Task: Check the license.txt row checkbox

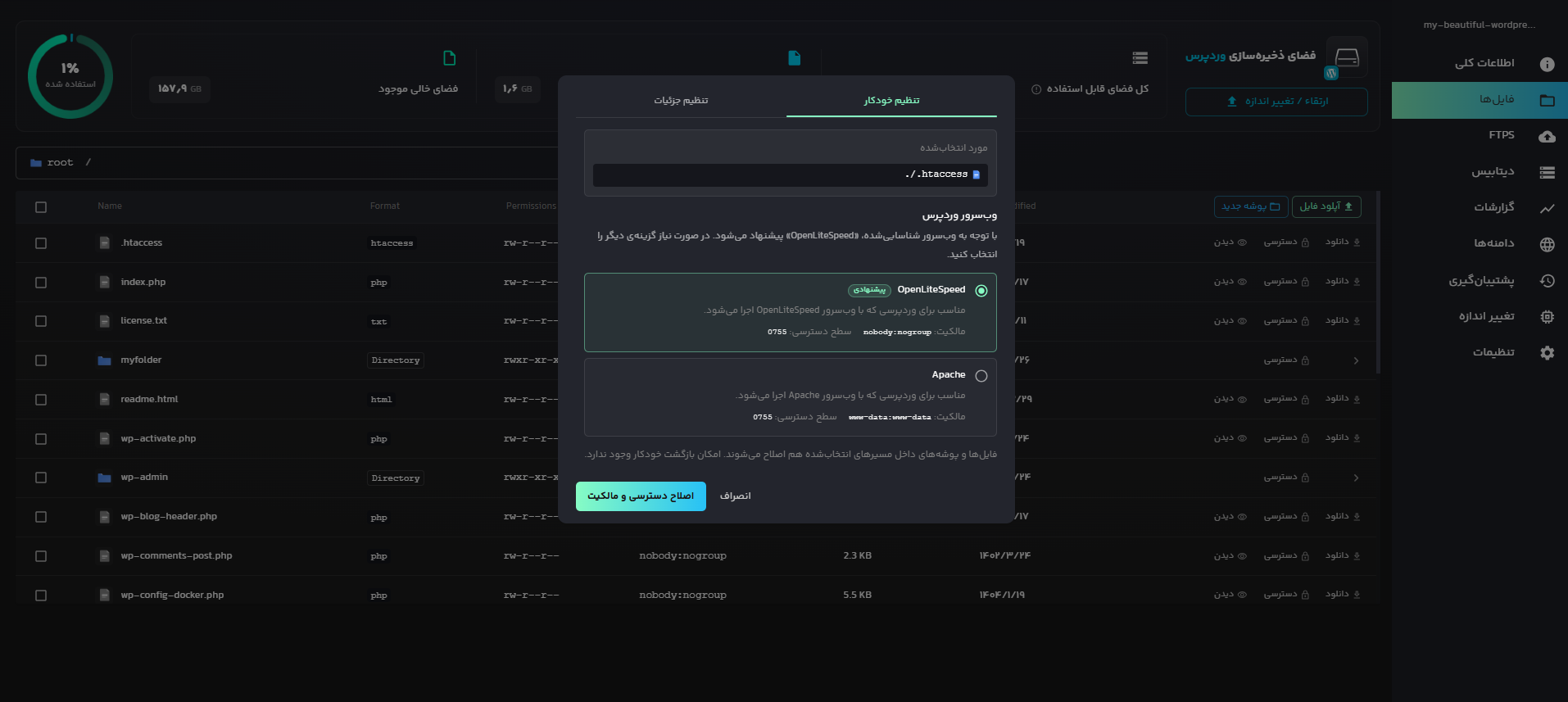Action: tap(41, 321)
